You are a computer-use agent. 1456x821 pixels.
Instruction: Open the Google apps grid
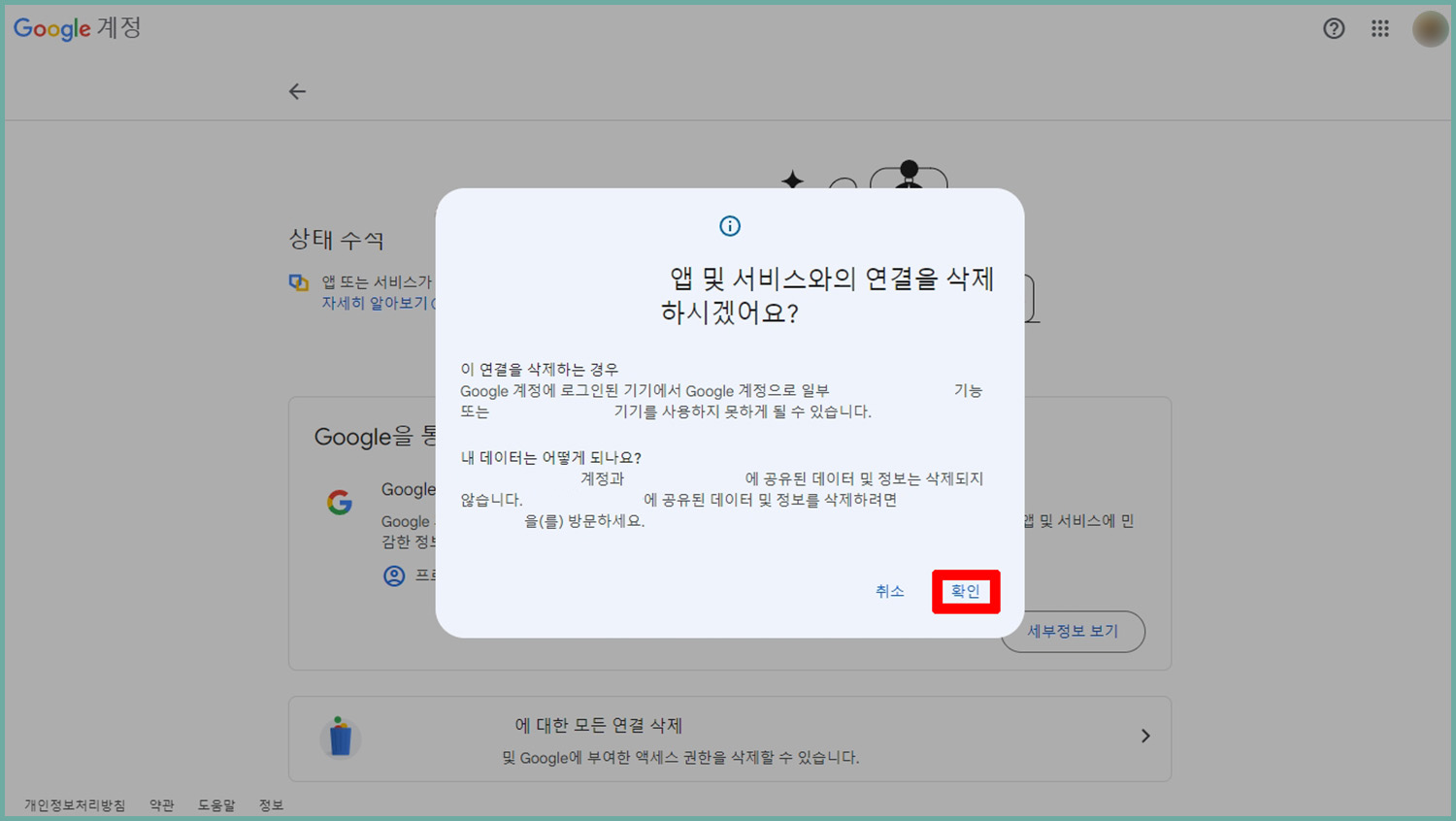tap(1379, 29)
